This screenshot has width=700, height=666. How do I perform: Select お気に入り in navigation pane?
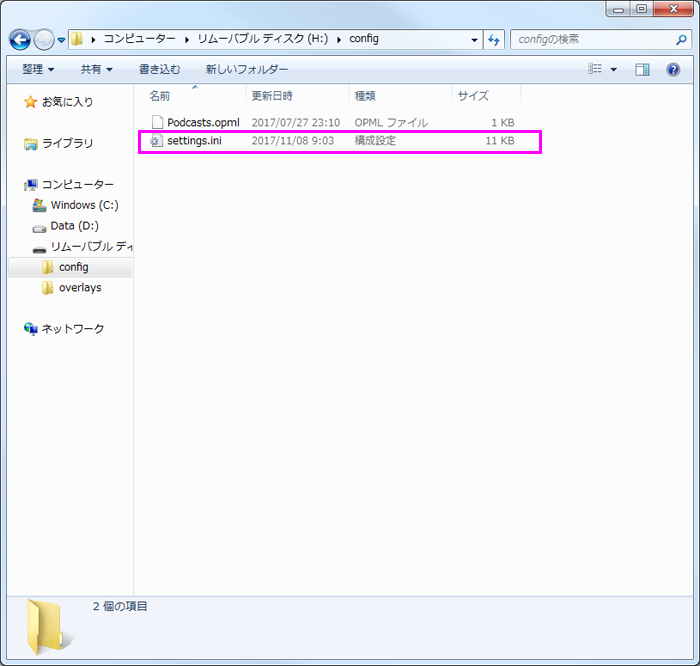point(67,102)
